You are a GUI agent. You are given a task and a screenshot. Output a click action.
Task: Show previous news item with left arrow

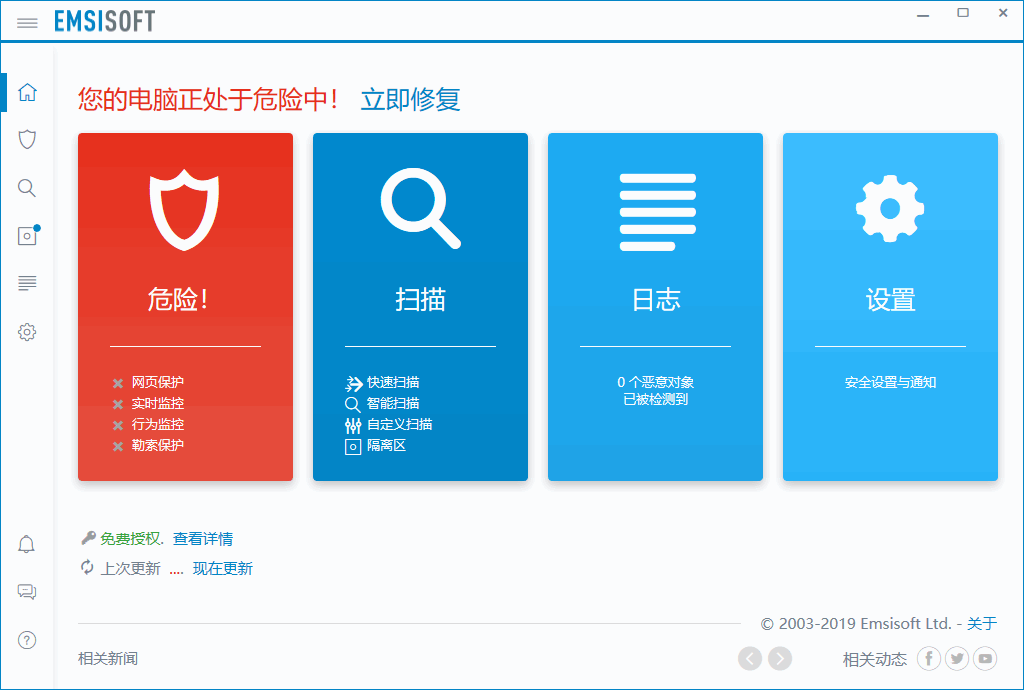tap(750, 658)
